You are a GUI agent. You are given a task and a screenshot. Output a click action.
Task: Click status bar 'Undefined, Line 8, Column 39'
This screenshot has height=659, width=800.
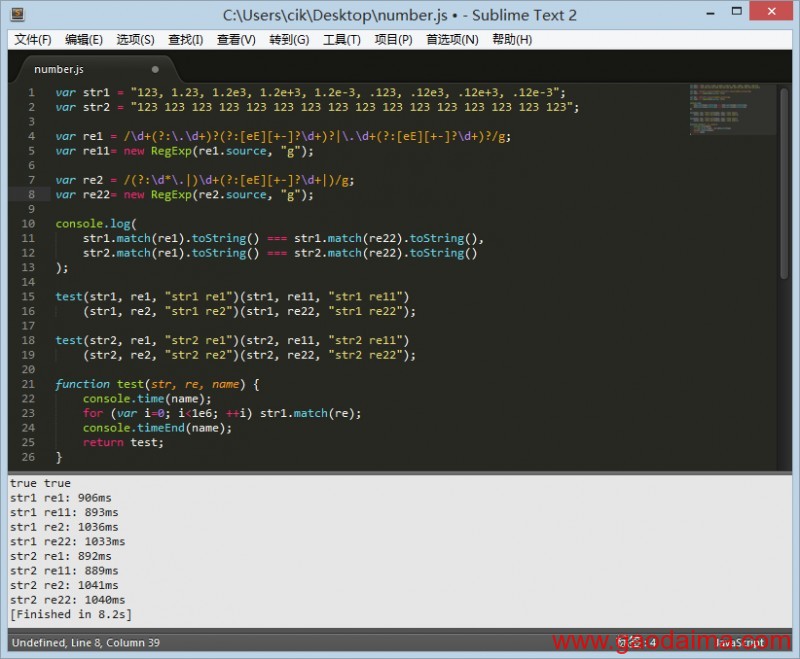(x=86, y=643)
